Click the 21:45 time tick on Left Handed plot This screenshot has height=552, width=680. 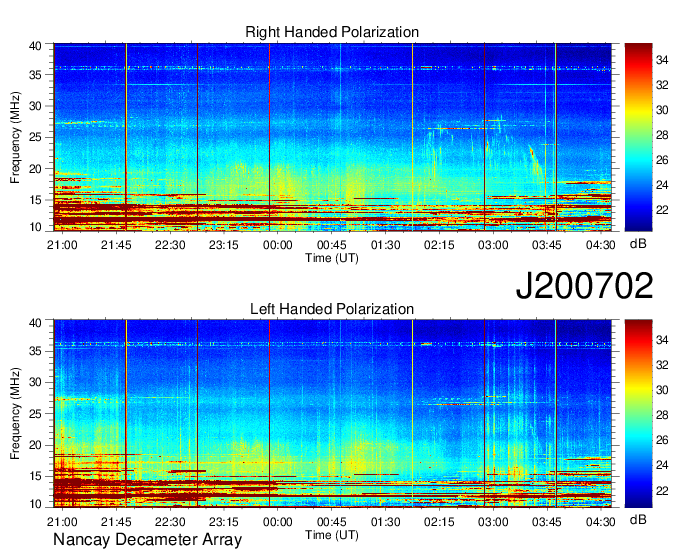click(116, 522)
